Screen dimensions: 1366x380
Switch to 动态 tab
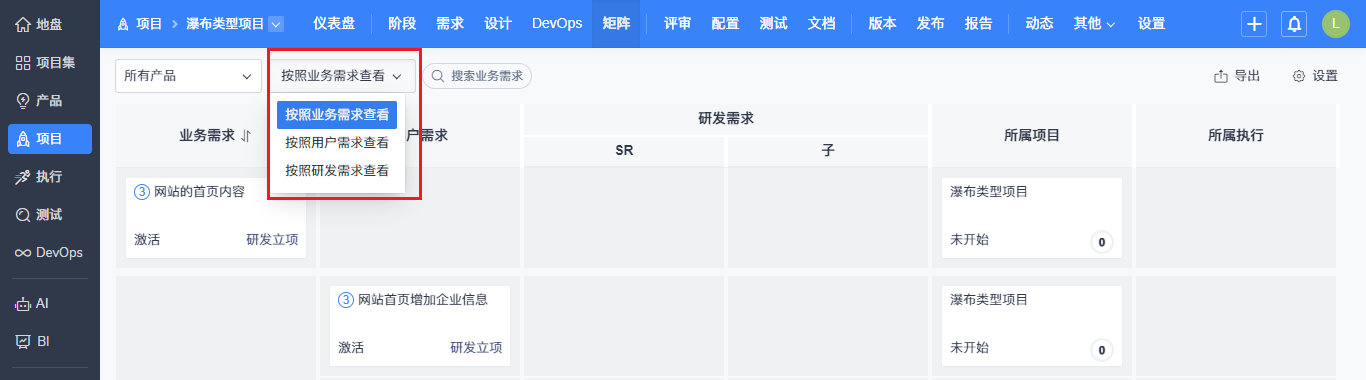[x=1039, y=24]
